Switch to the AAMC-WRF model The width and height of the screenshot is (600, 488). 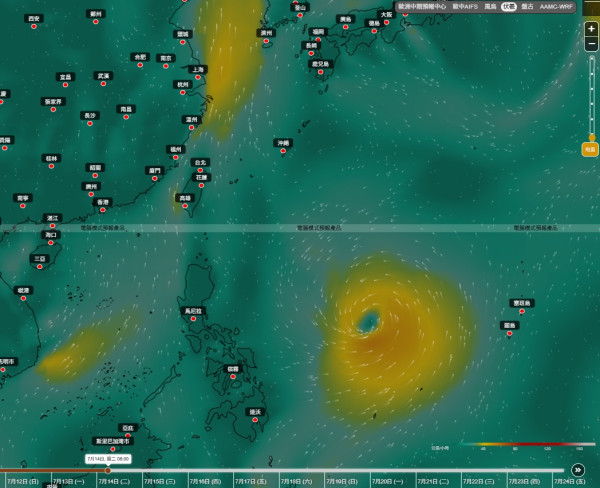coord(556,7)
